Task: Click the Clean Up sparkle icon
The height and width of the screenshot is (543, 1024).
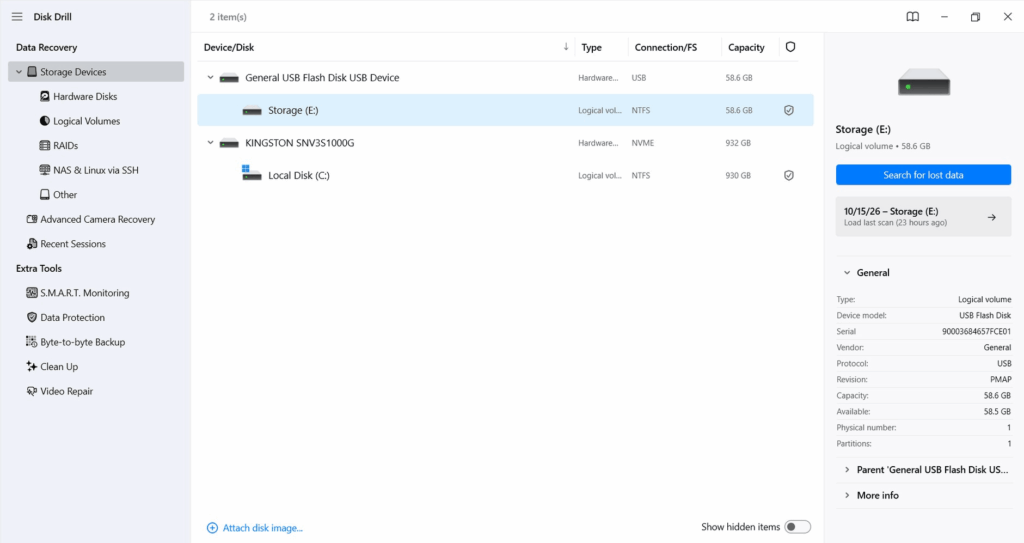Action: click(x=31, y=367)
